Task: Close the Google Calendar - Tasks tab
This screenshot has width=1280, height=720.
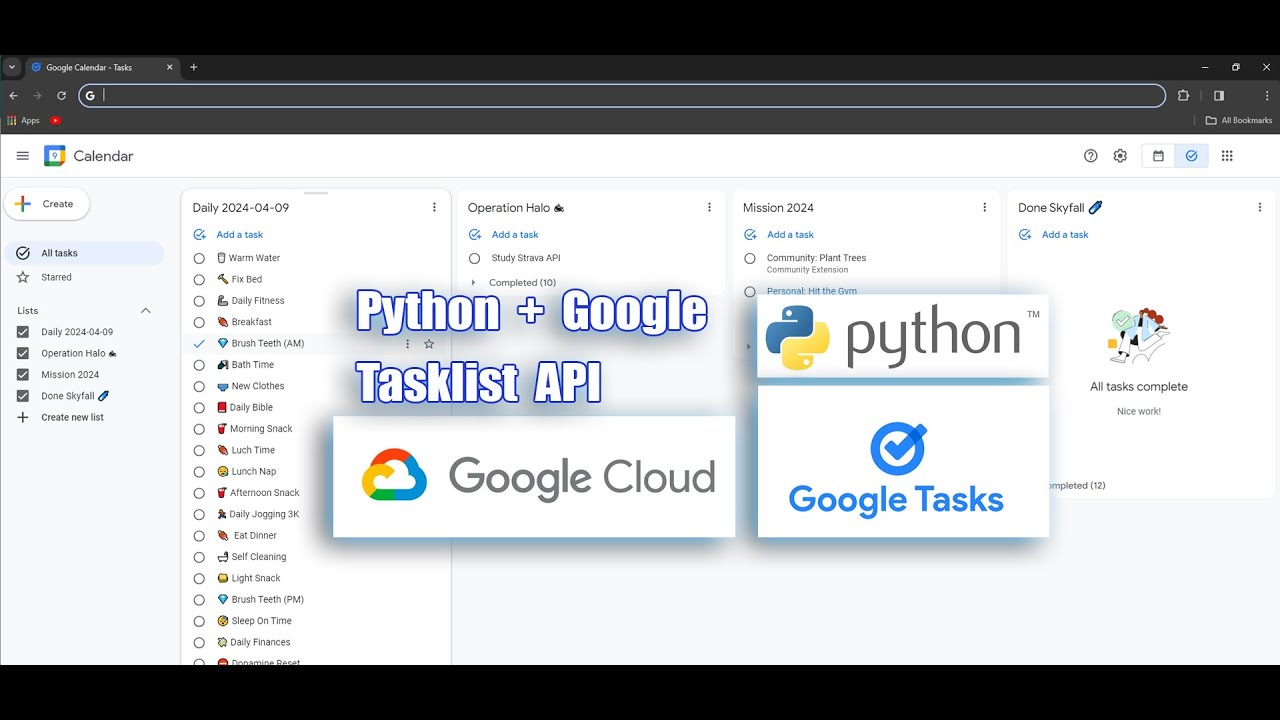Action: [169, 68]
